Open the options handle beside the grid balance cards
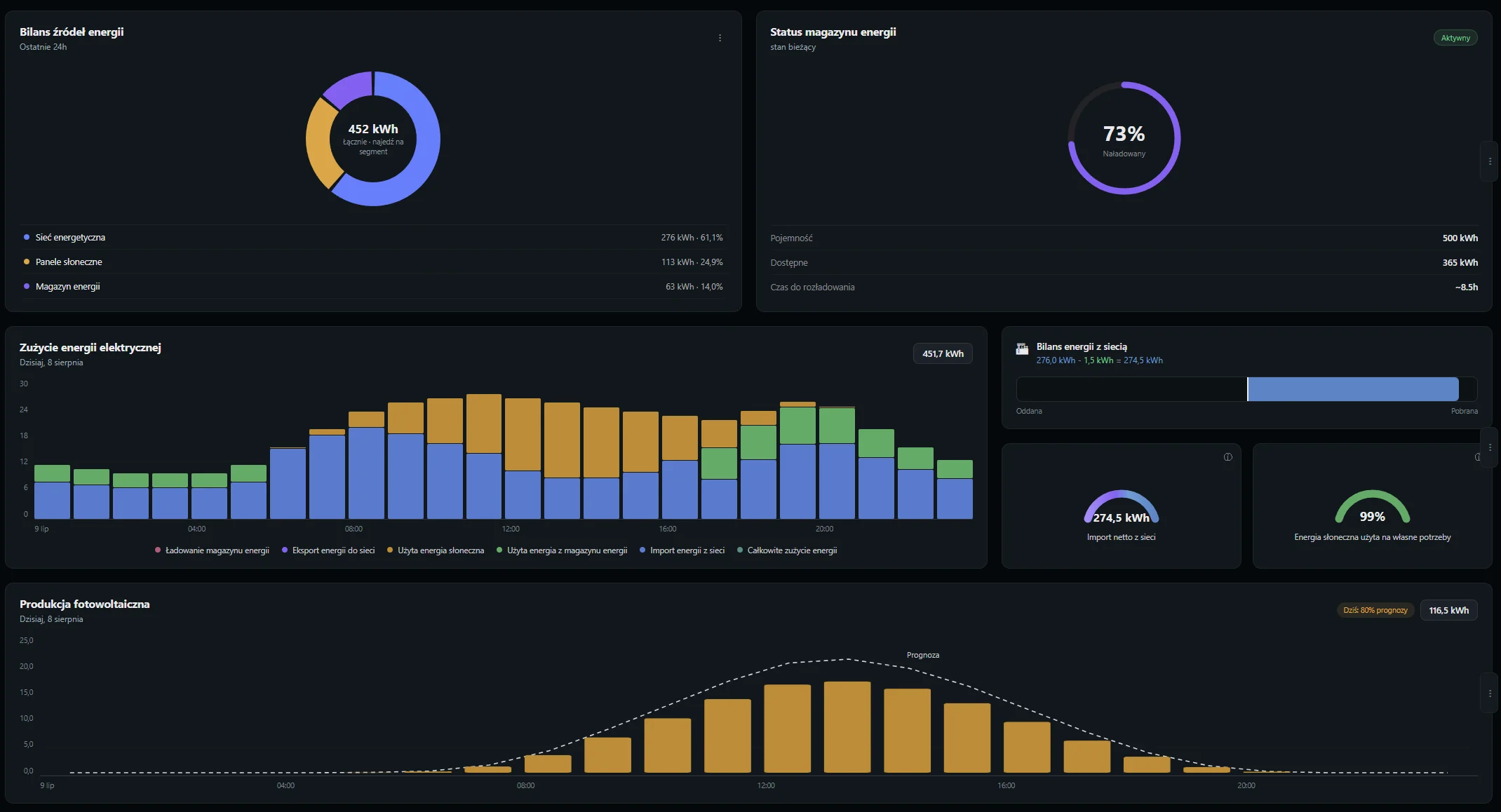Viewport: 1501px width, 812px height. pyautogui.click(x=1490, y=447)
